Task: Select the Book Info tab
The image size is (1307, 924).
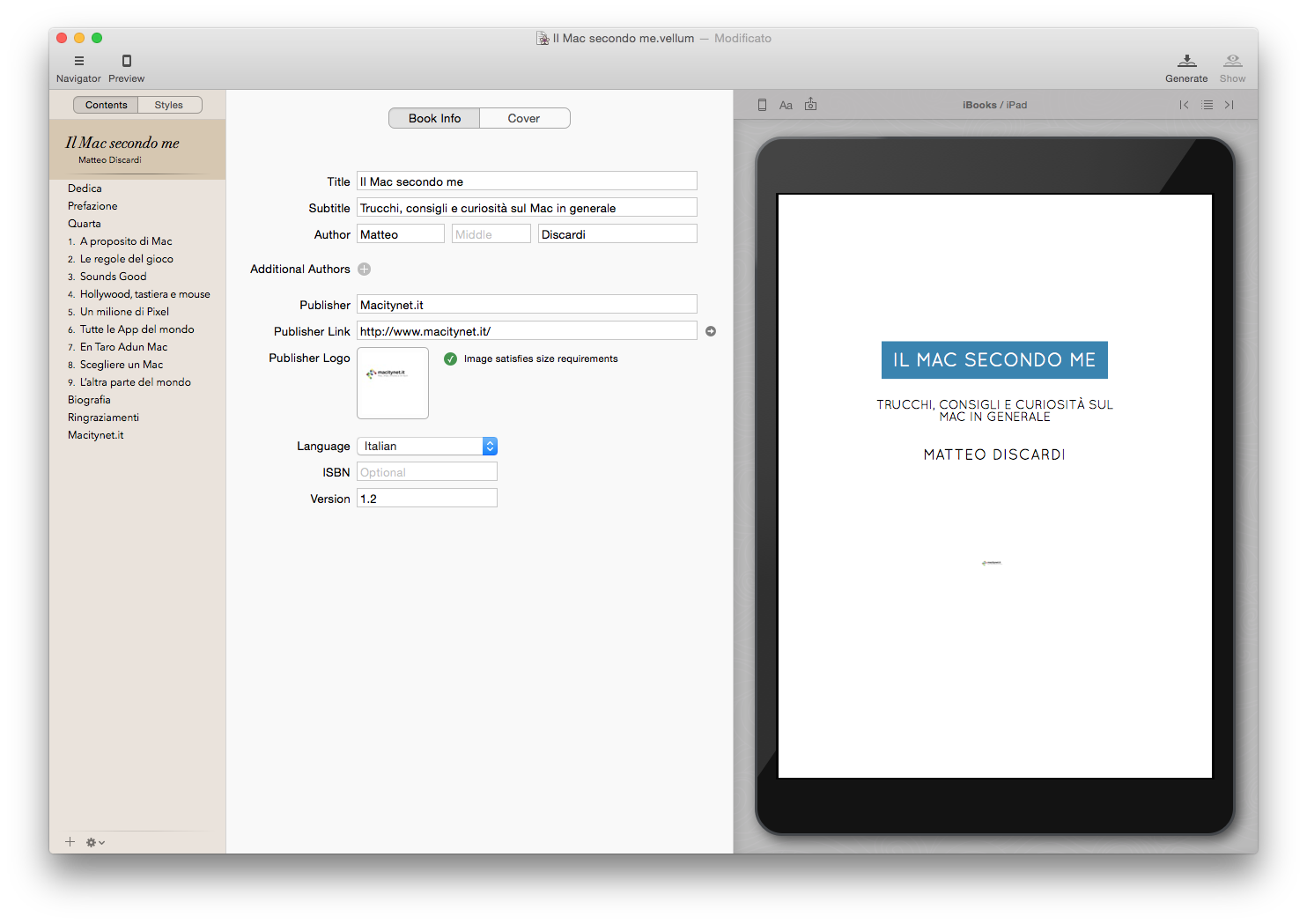Action: tap(433, 117)
